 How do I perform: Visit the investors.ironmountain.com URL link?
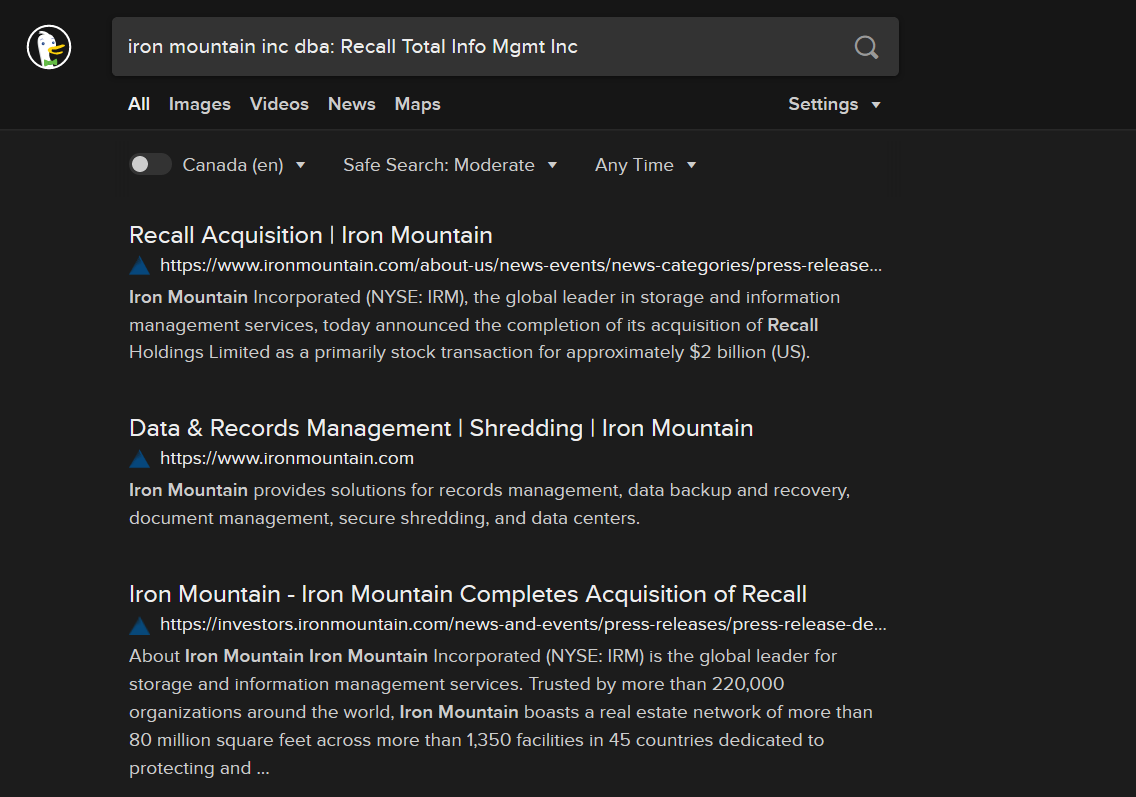click(523, 625)
